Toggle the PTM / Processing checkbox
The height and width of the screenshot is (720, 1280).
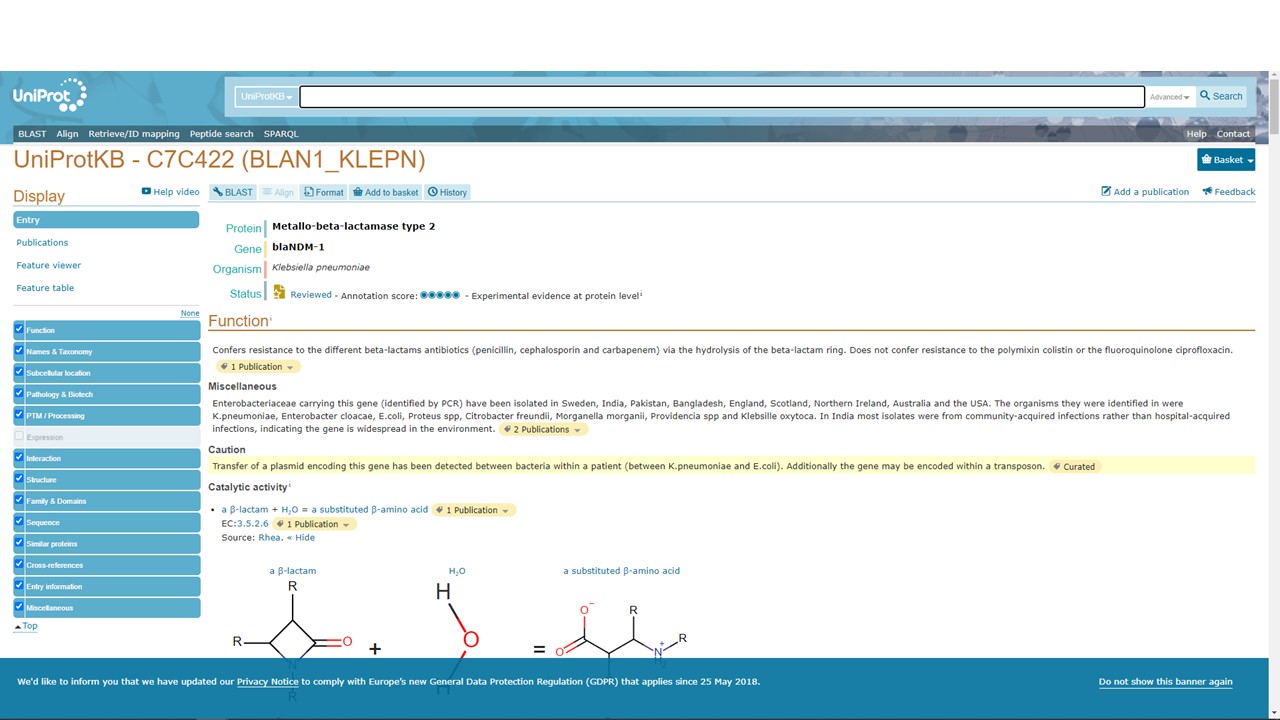pos(19,415)
